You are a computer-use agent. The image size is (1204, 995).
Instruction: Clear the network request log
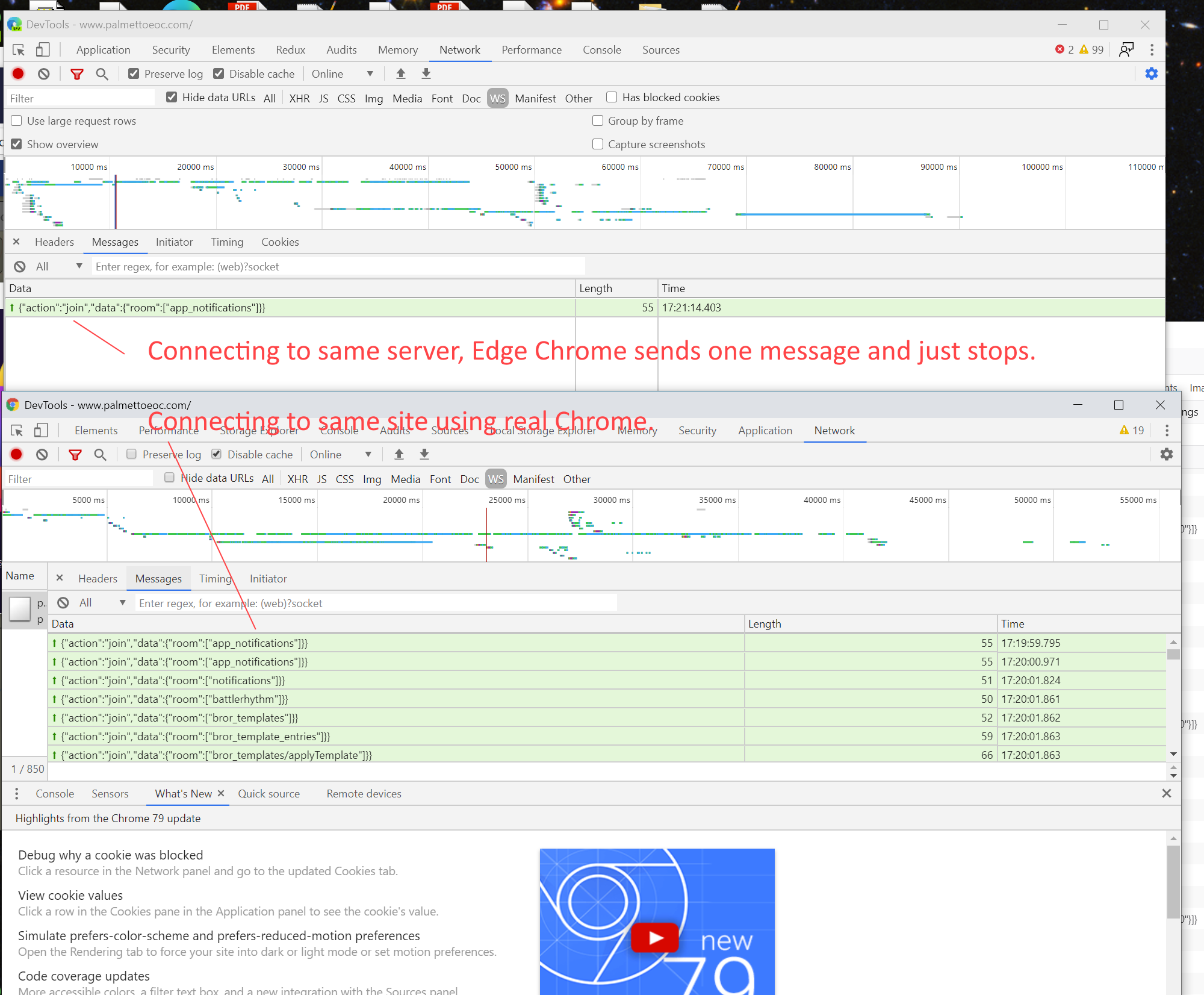[x=43, y=73]
